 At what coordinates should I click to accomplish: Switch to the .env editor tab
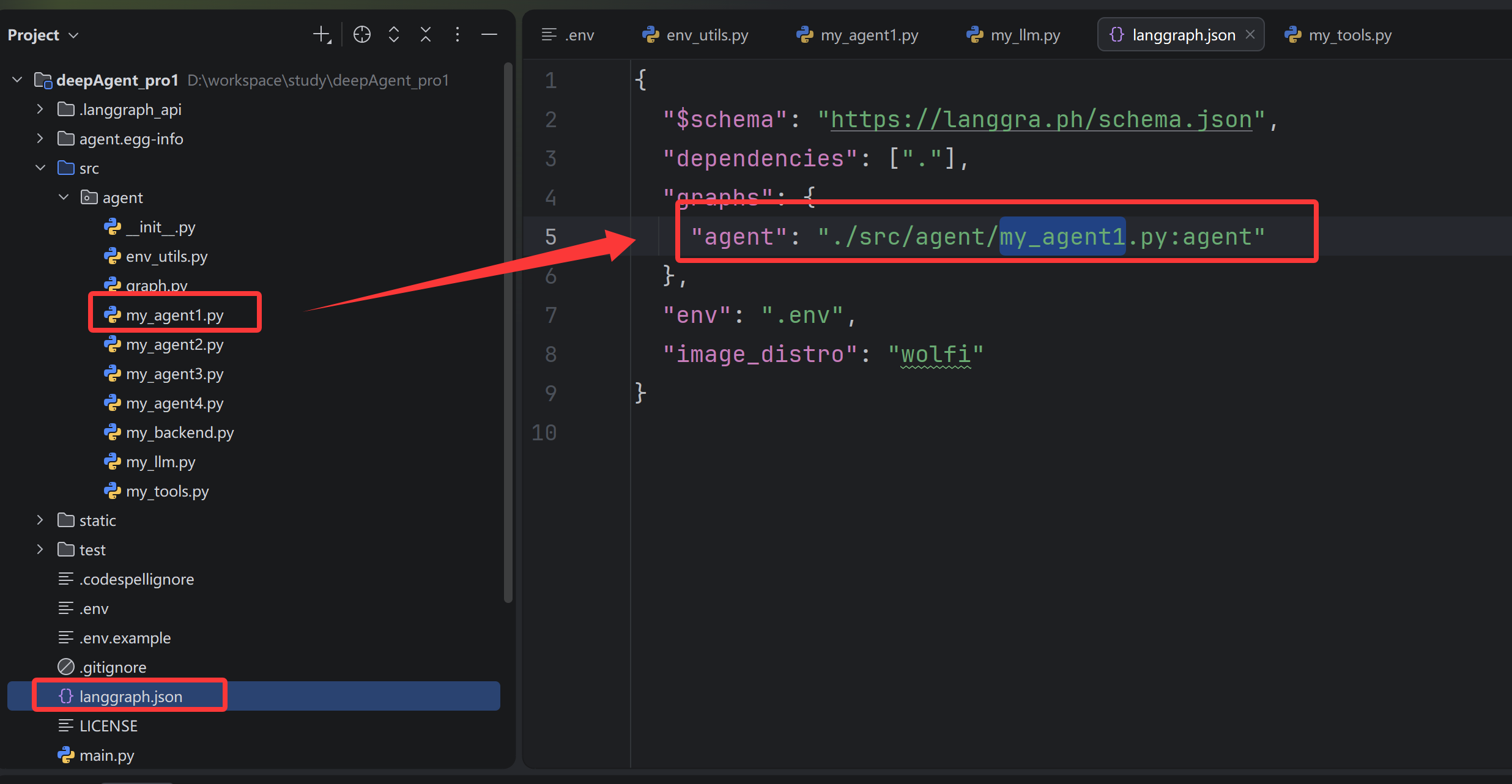coord(568,35)
